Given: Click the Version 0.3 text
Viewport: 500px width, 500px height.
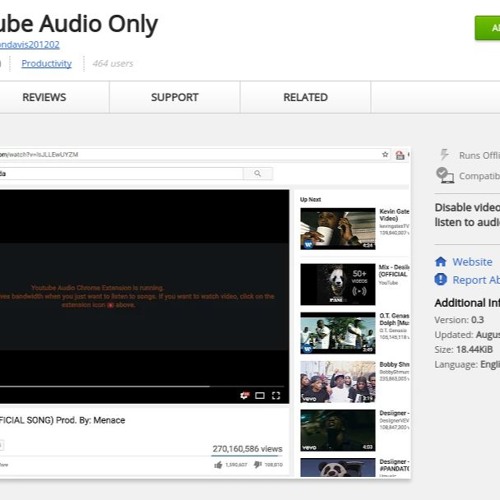Looking at the screenshot, I should pyautogui.click(x=459, y=320).
